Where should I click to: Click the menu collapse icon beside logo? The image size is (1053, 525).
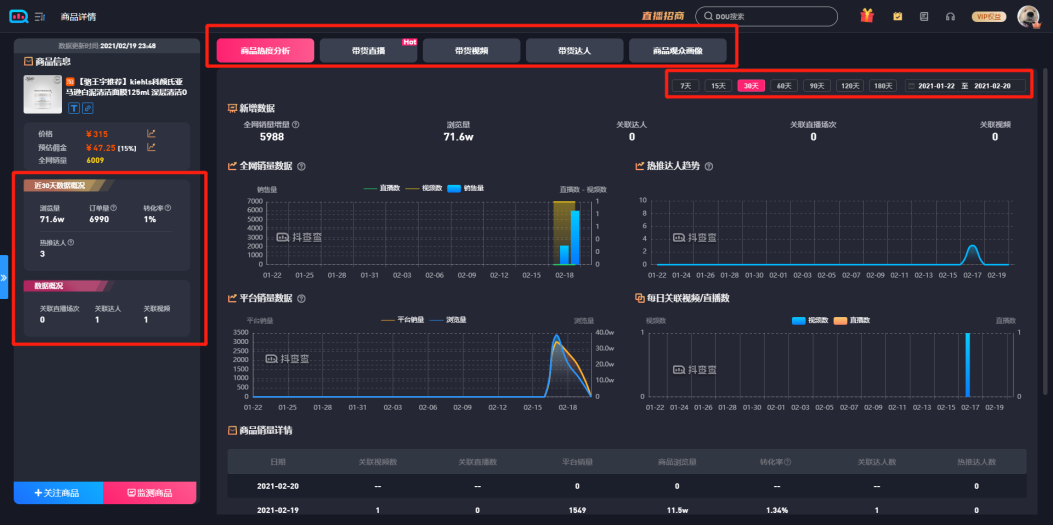coord(39,16)
